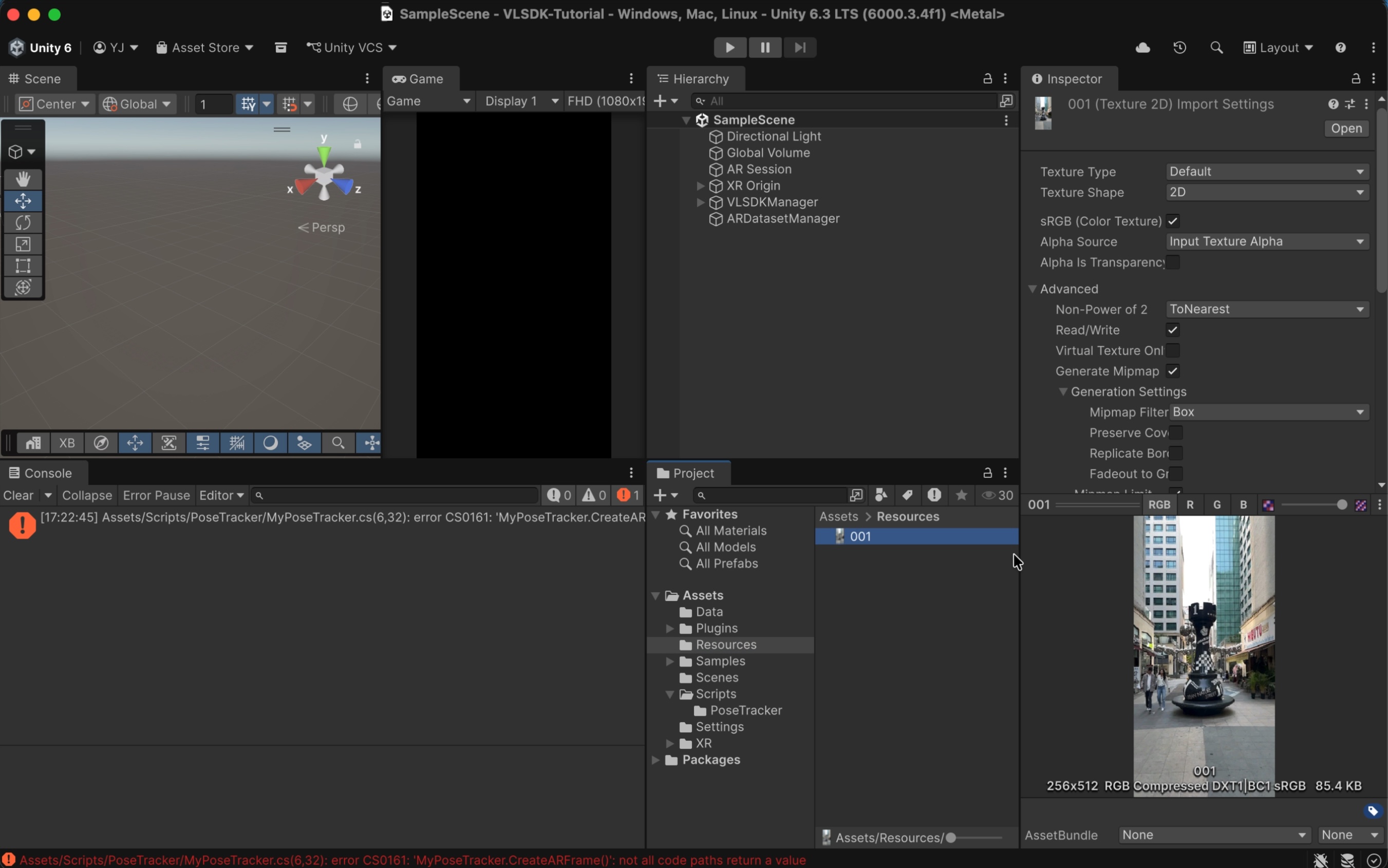Viewport: 1388px width, 868px height.
Task: Adjust the preview mip level slider
Action: (x=1340, y=505)
